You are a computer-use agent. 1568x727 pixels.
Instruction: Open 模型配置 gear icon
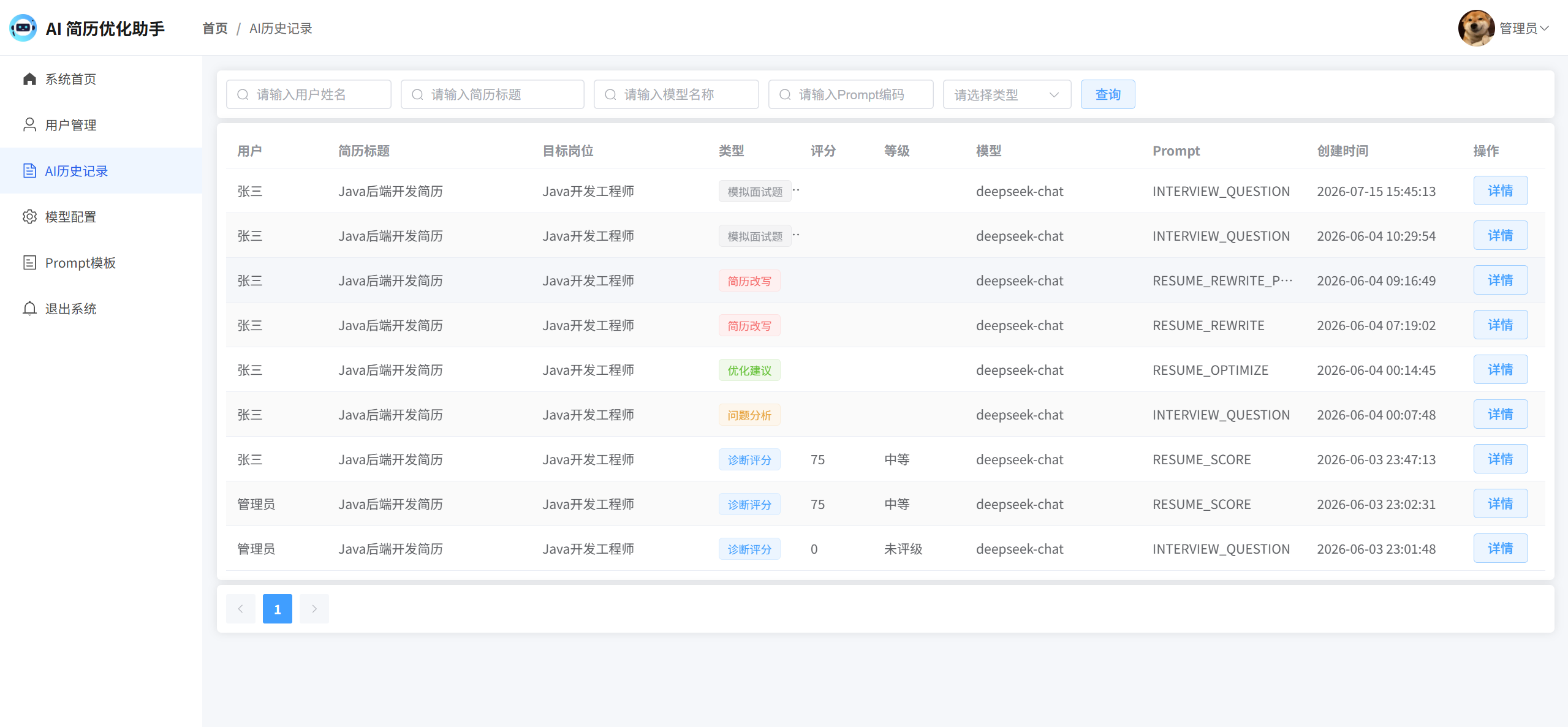click(29, 217)
